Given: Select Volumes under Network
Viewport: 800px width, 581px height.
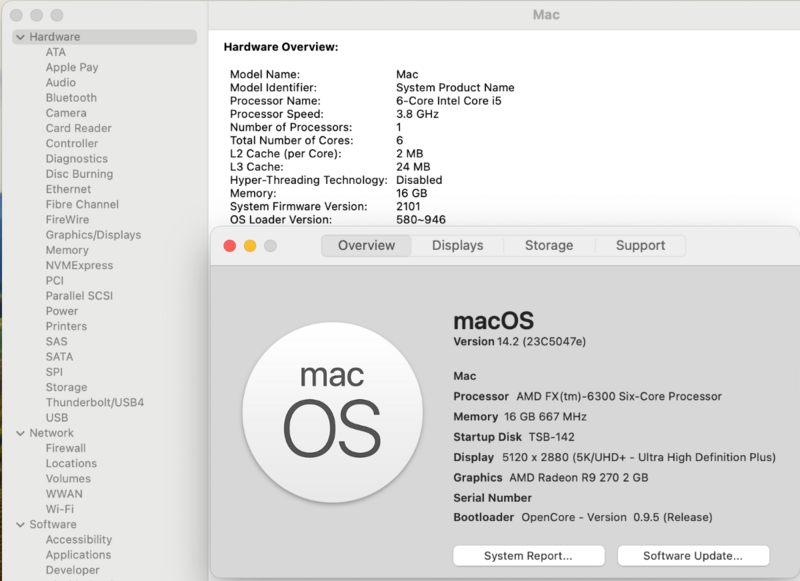Looking at the screenshot, I should (x=68, y=478).
